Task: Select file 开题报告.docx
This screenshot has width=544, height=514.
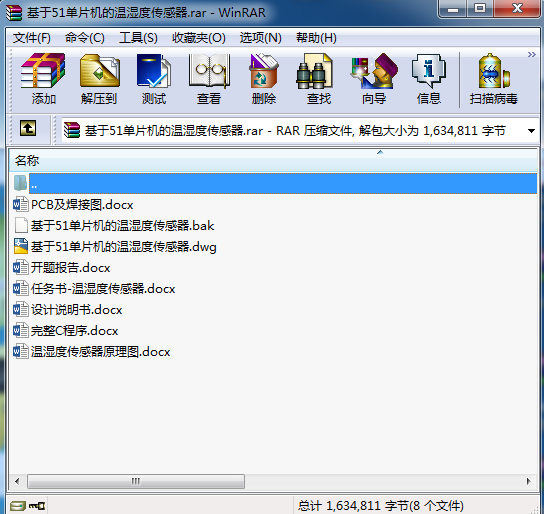Action: tap(70, 267)
